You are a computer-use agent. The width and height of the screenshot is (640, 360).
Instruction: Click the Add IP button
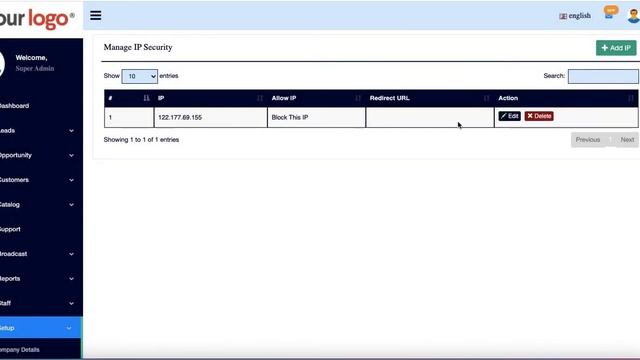click(x=616, y=48)
